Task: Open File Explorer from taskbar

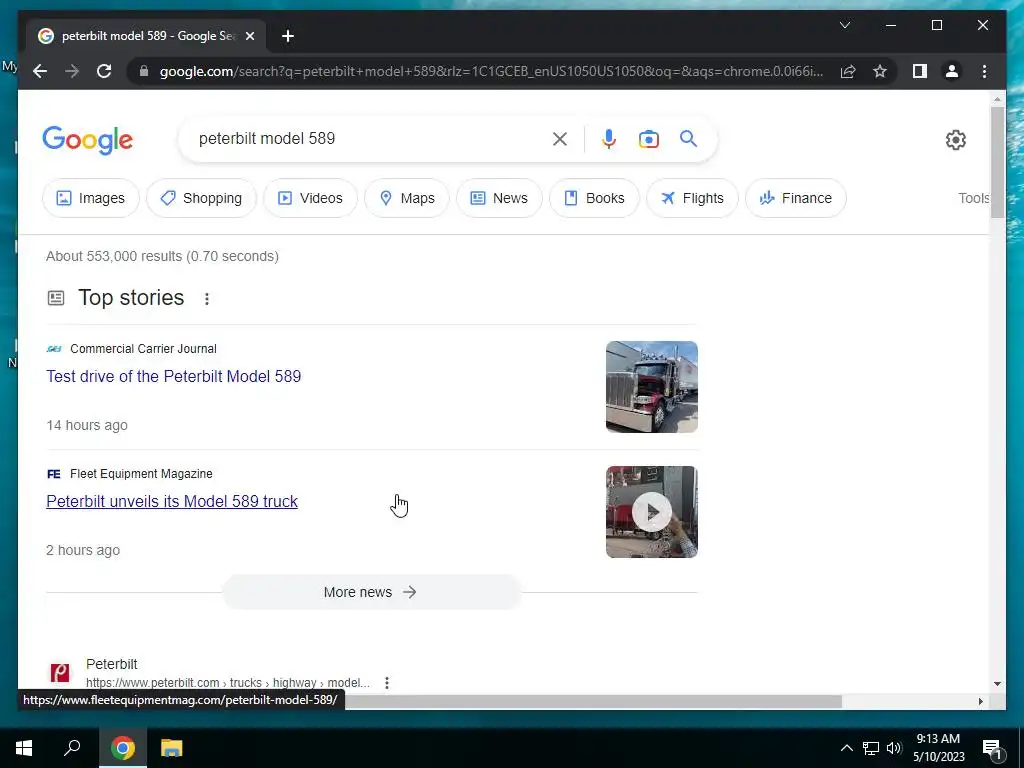Action: click(x=172, y=748)
